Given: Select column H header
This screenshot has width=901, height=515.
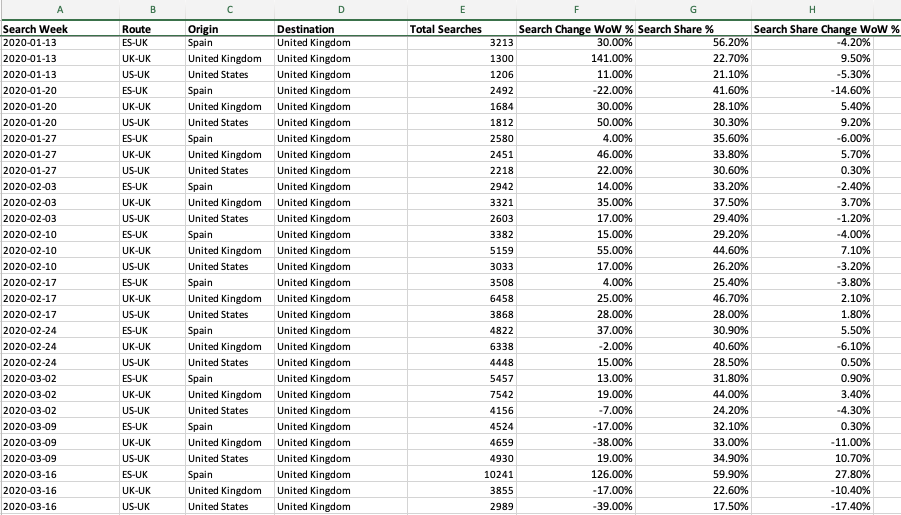Looking at the screenshot, I should click(812, 9).
